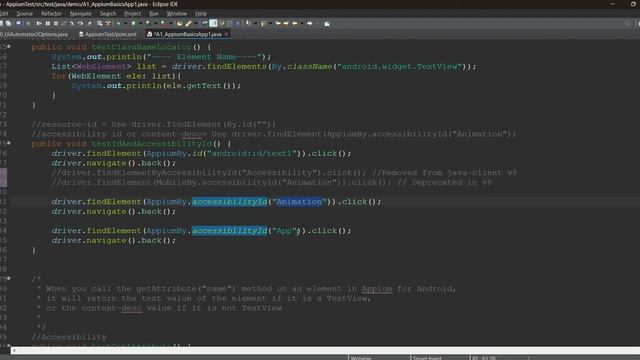
Task: Click the Step Return toolbar icon
Action: (90, 23)
